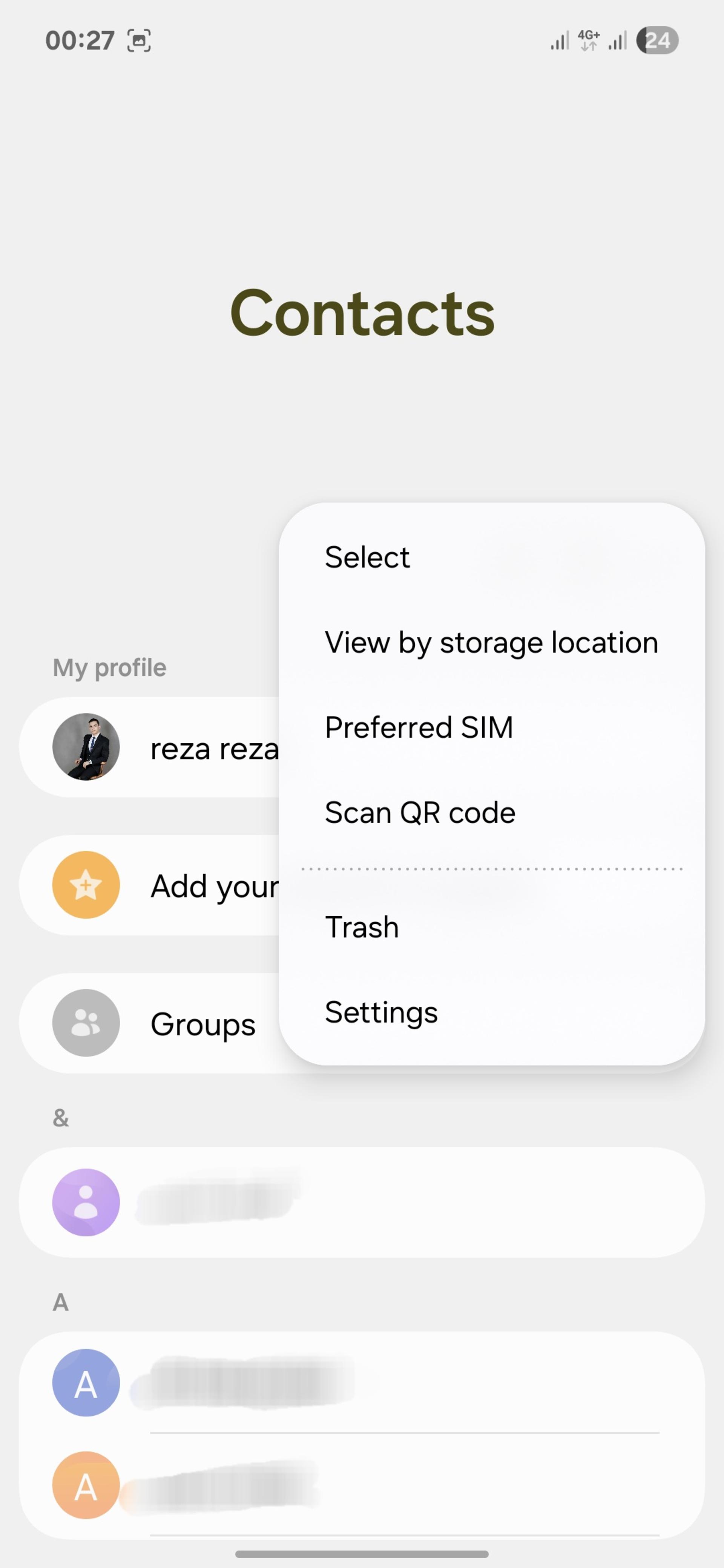Viewport: 724px width, 1568px height.
Task: Tap the purple person contact avatar
Action: [x=86, y=1202]
